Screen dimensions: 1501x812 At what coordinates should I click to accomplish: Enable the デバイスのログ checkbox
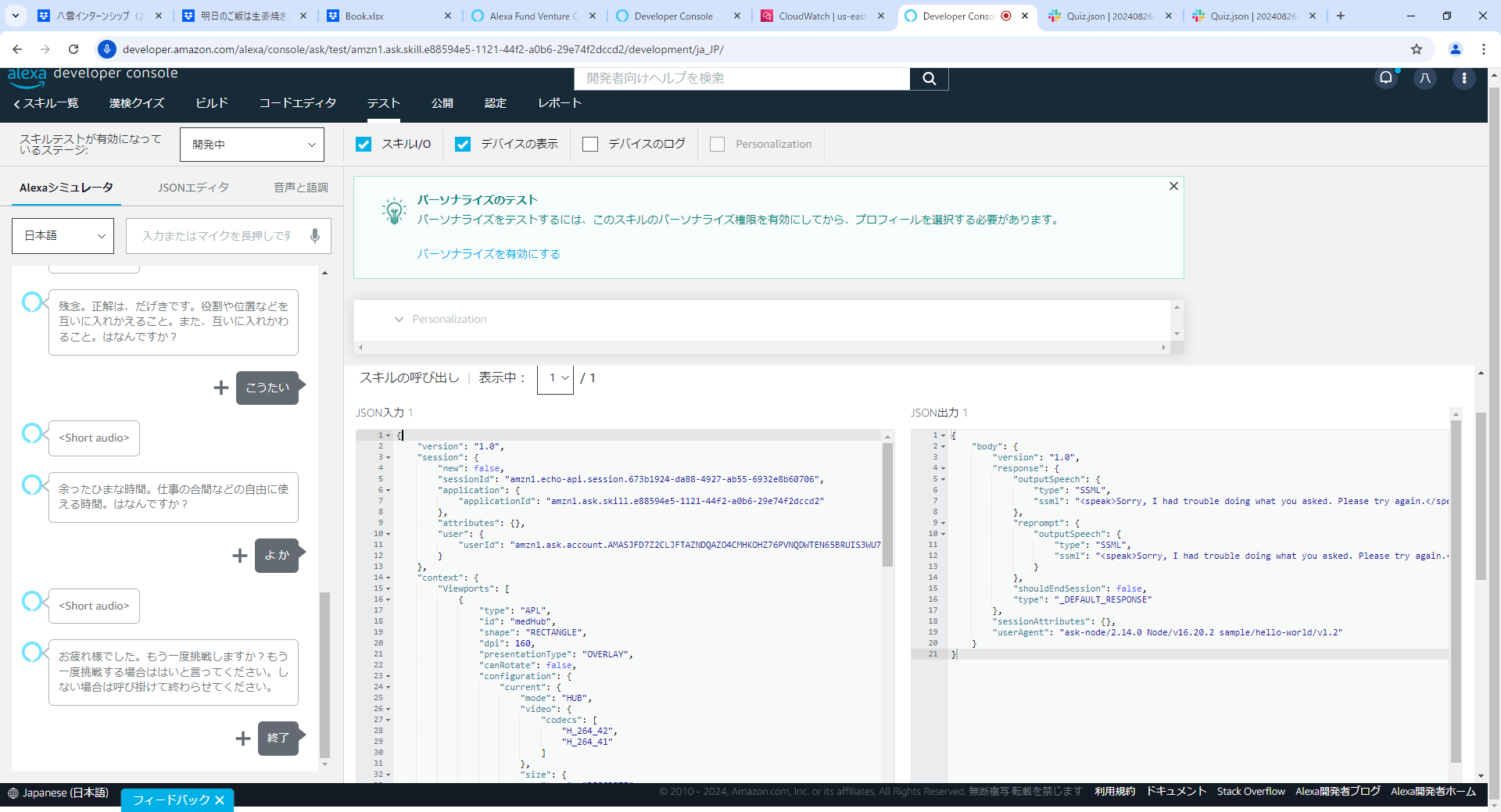[590, 144]
